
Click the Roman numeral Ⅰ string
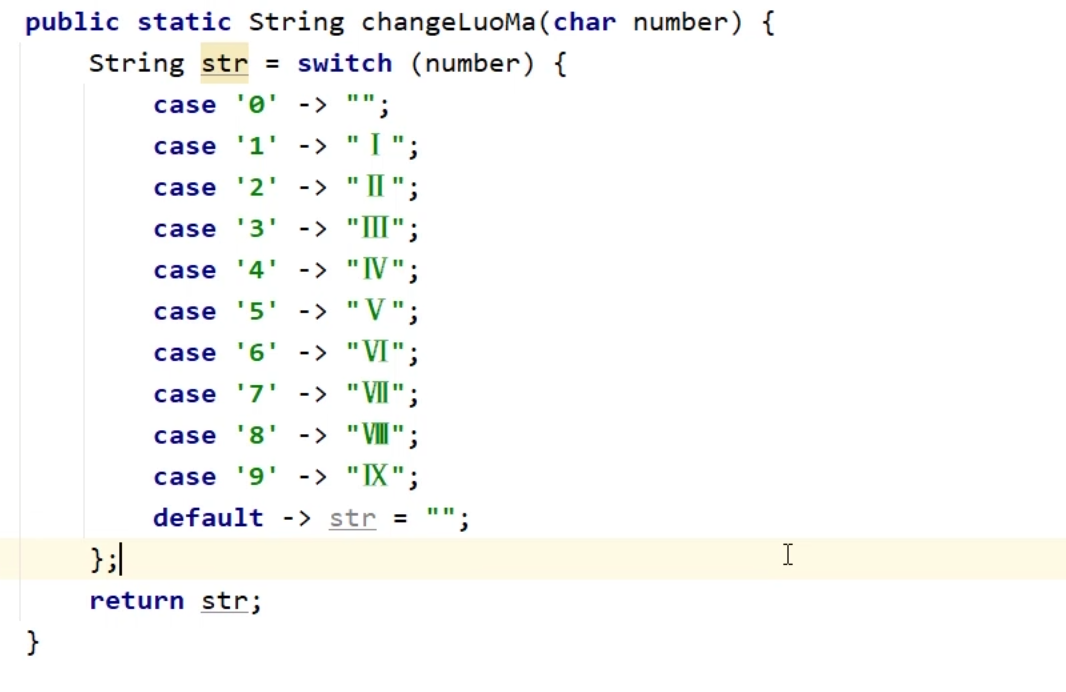(x=375, y=147)
